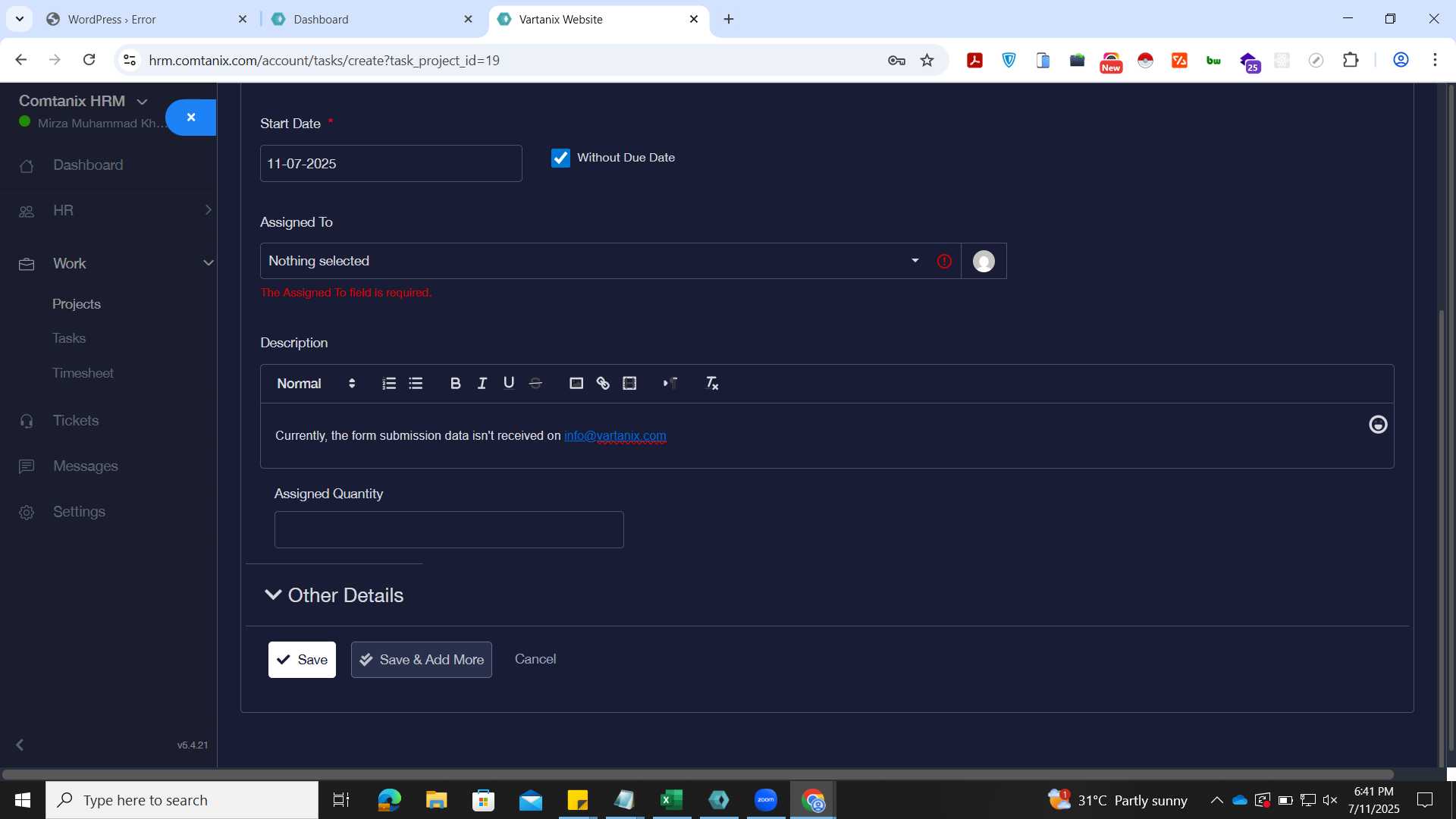
Task: Open Tickets in the sidebar
Action: (76, 421)
